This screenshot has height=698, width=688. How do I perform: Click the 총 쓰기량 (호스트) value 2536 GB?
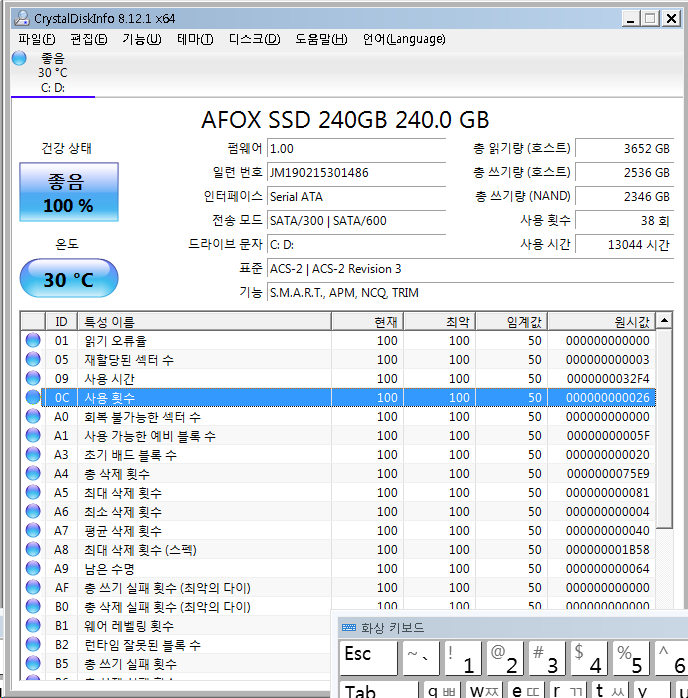click(624, 172)
